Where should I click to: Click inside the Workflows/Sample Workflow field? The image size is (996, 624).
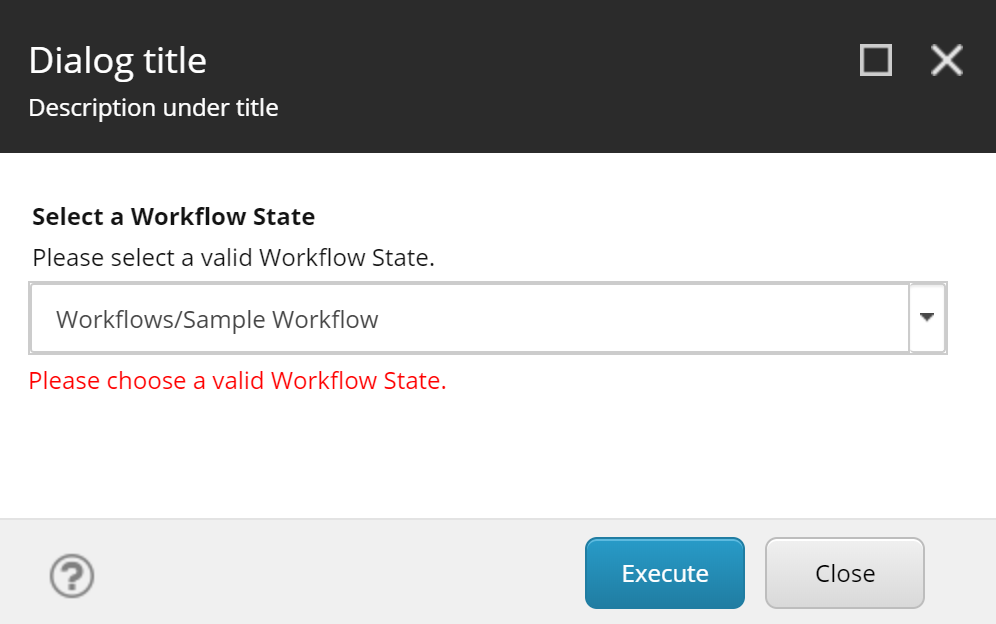point(400,318)
